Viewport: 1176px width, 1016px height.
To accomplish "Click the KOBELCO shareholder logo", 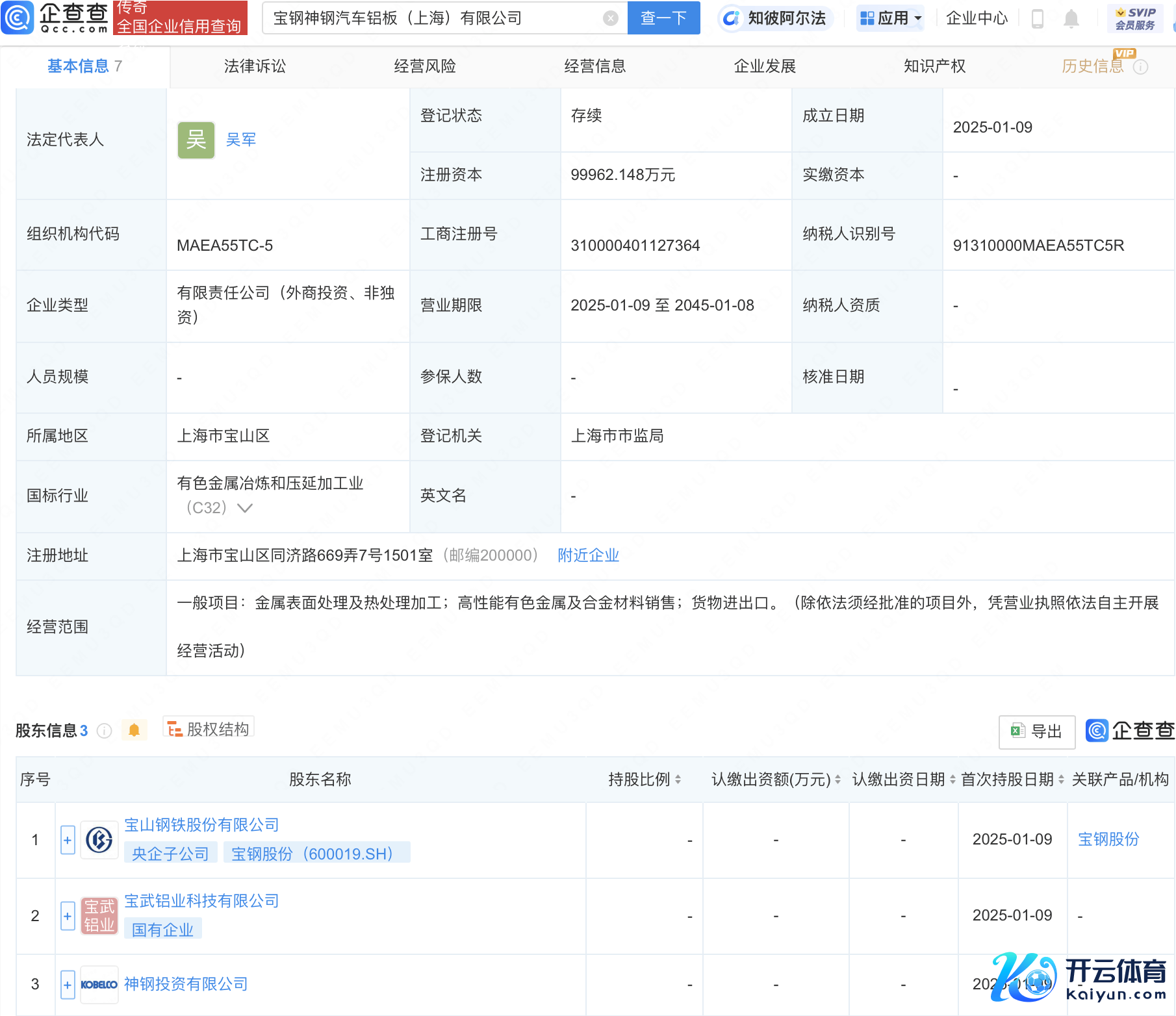I will (x=99, y=984).
